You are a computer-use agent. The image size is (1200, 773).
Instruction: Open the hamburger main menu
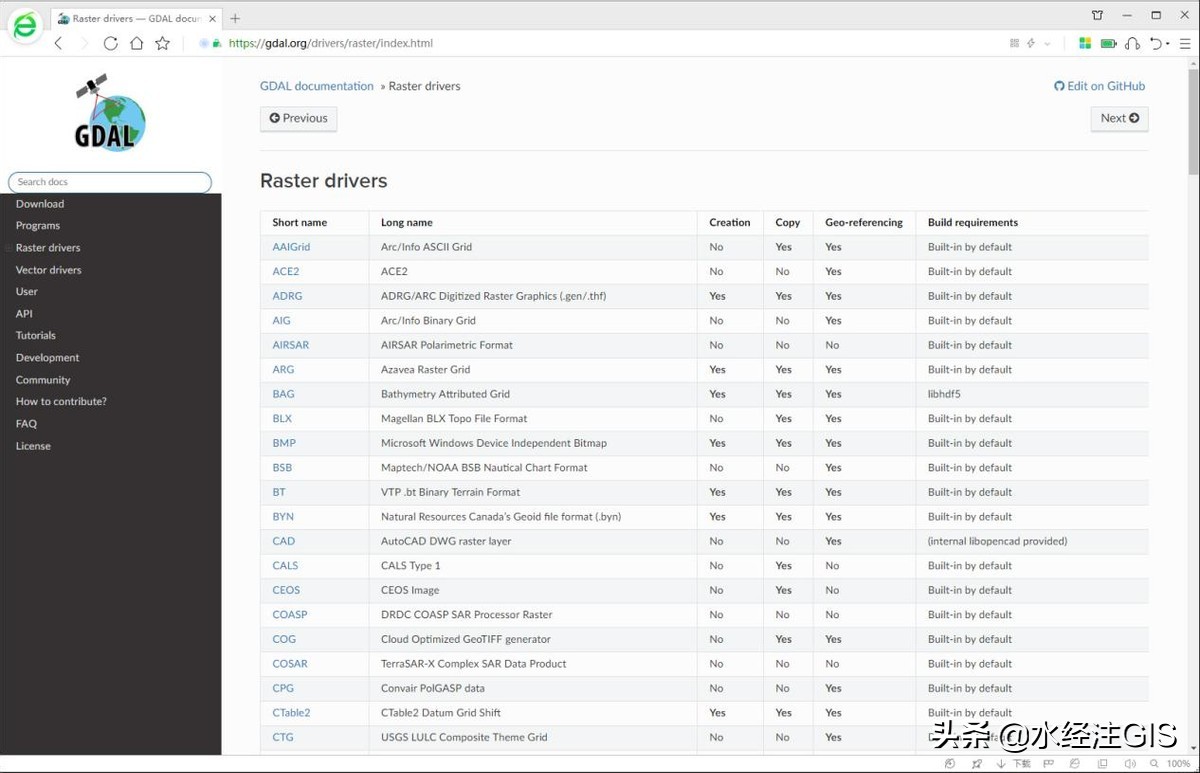pos(1184,43)
